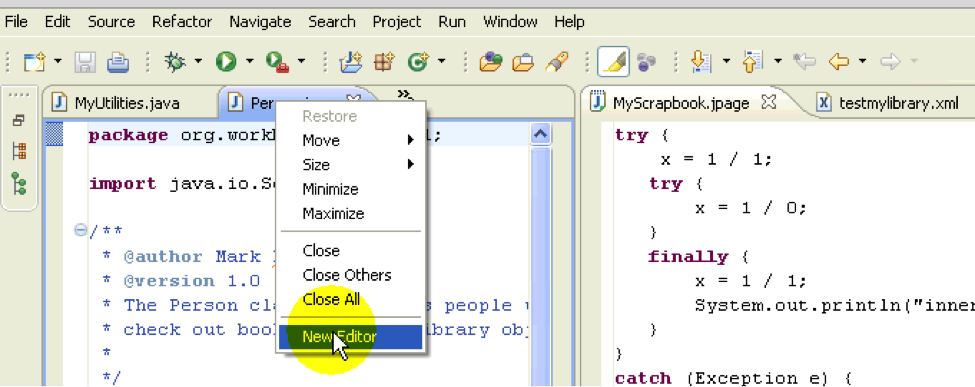Collapse the Javadoc comment fold marker
Screen dimensions: 975x387
tap(80, 231)
